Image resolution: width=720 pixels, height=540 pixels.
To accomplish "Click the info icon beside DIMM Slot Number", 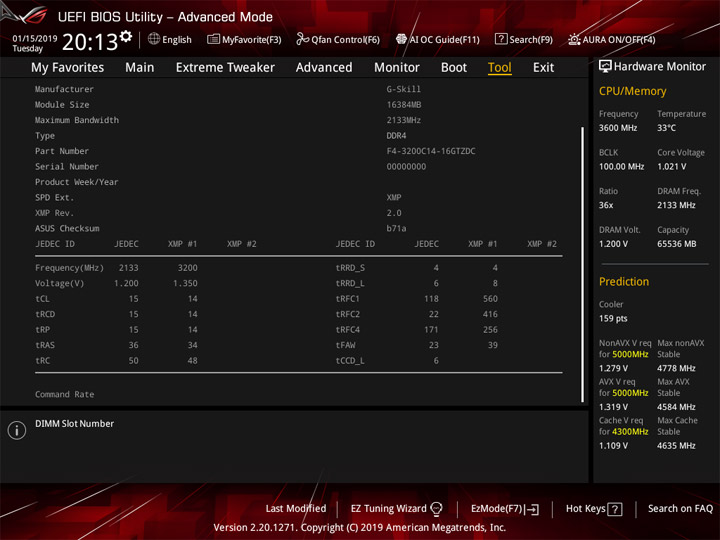I will (x=17, y=430).
